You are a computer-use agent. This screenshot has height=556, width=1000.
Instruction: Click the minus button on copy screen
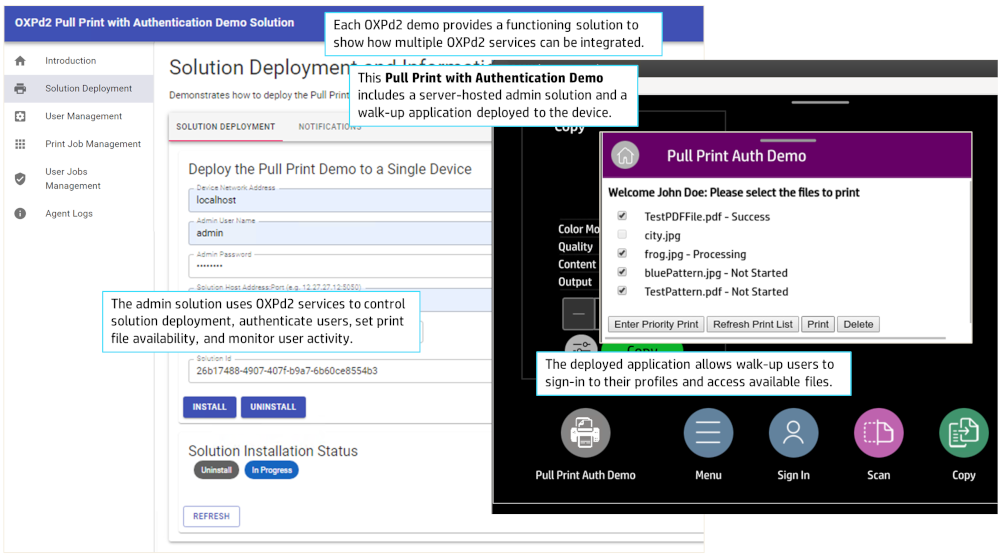[x=578, y=314]
